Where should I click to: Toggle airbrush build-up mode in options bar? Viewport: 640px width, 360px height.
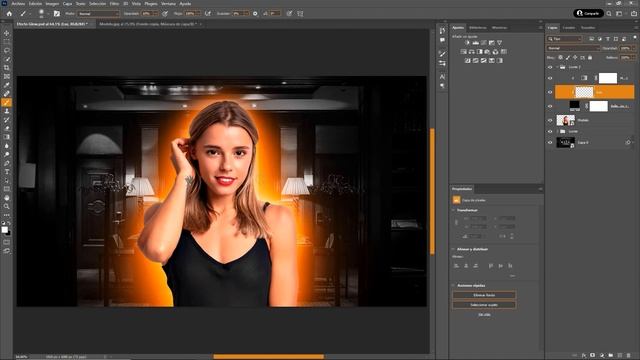point(208,13)
